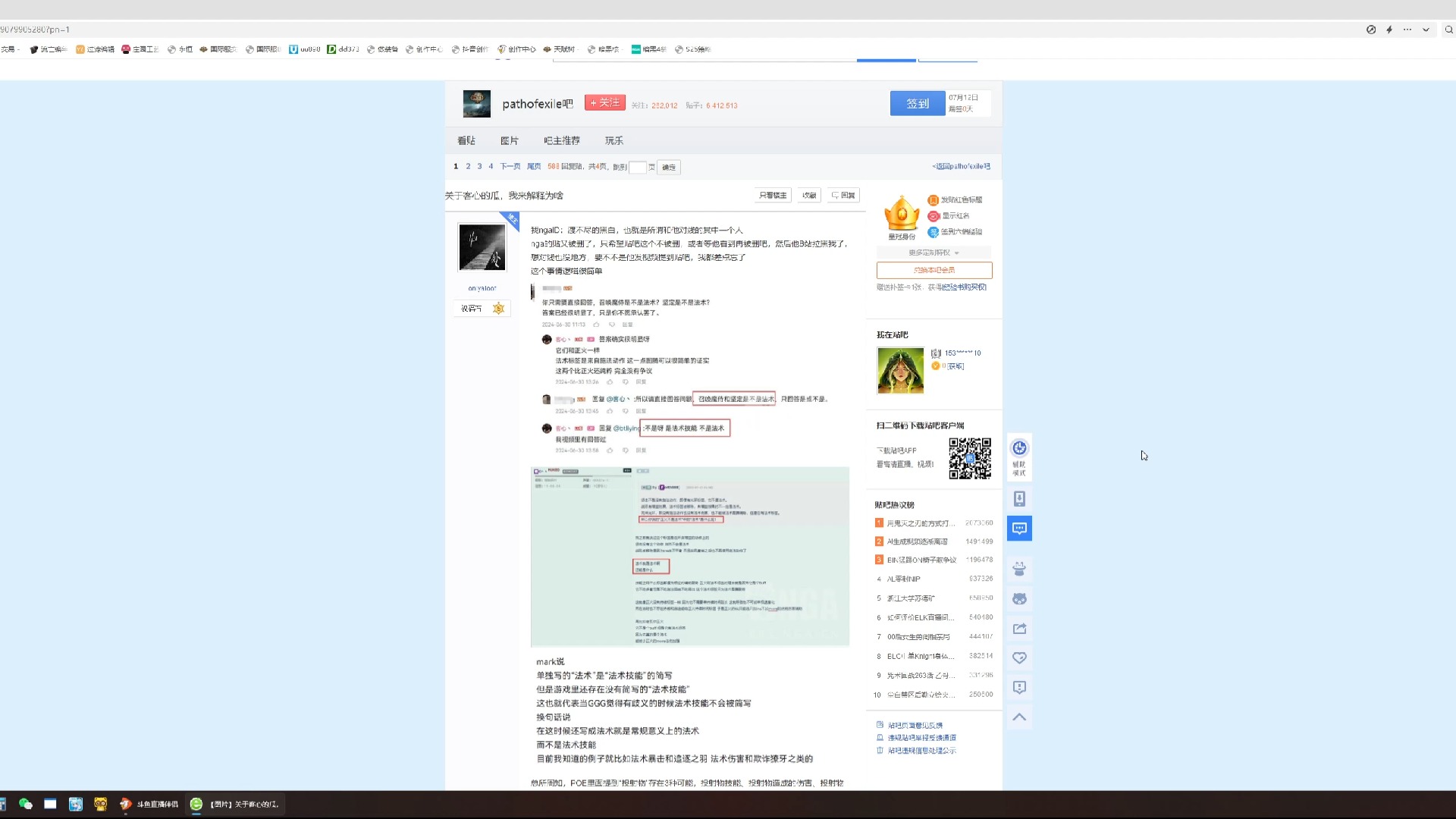Click the 确定 page jump button
Viewport: 1456px width, 819px height.
669,167
